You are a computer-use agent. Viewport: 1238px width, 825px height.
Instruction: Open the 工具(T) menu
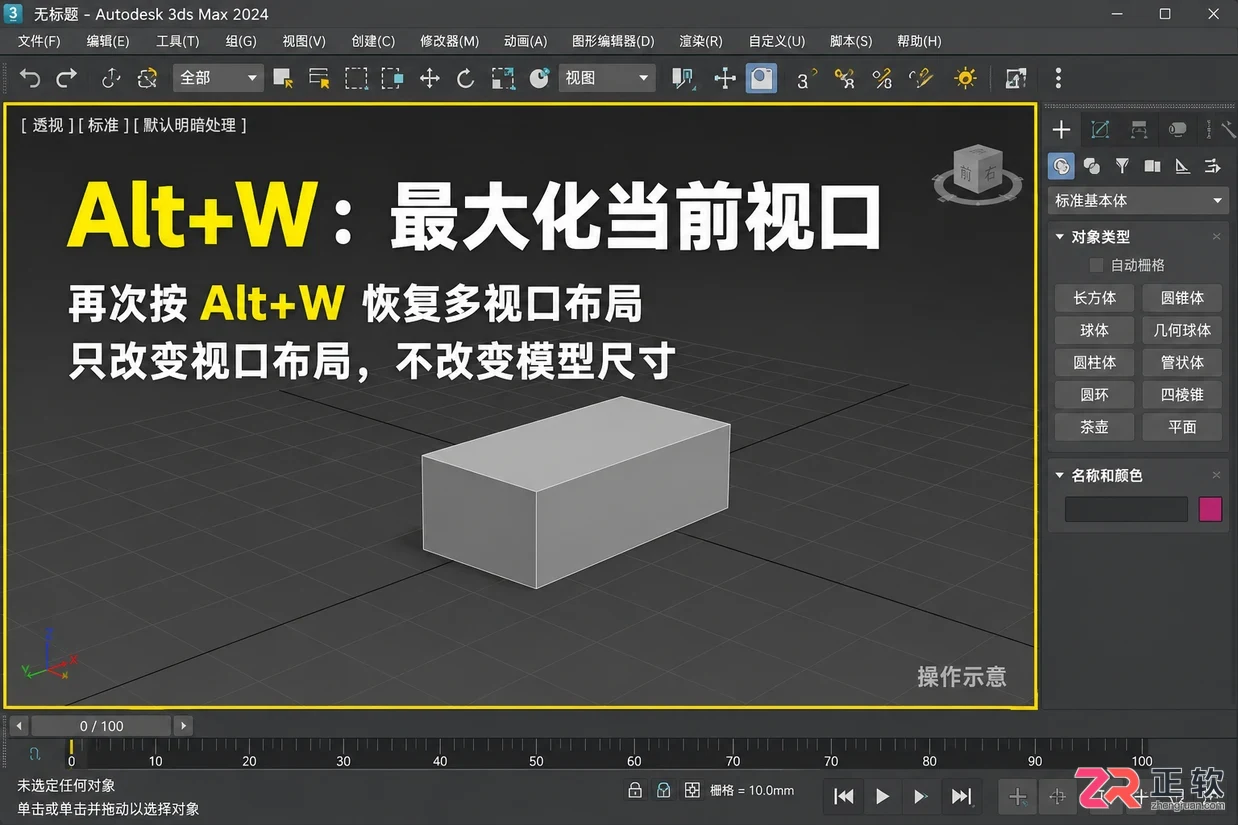coord(178,41)
